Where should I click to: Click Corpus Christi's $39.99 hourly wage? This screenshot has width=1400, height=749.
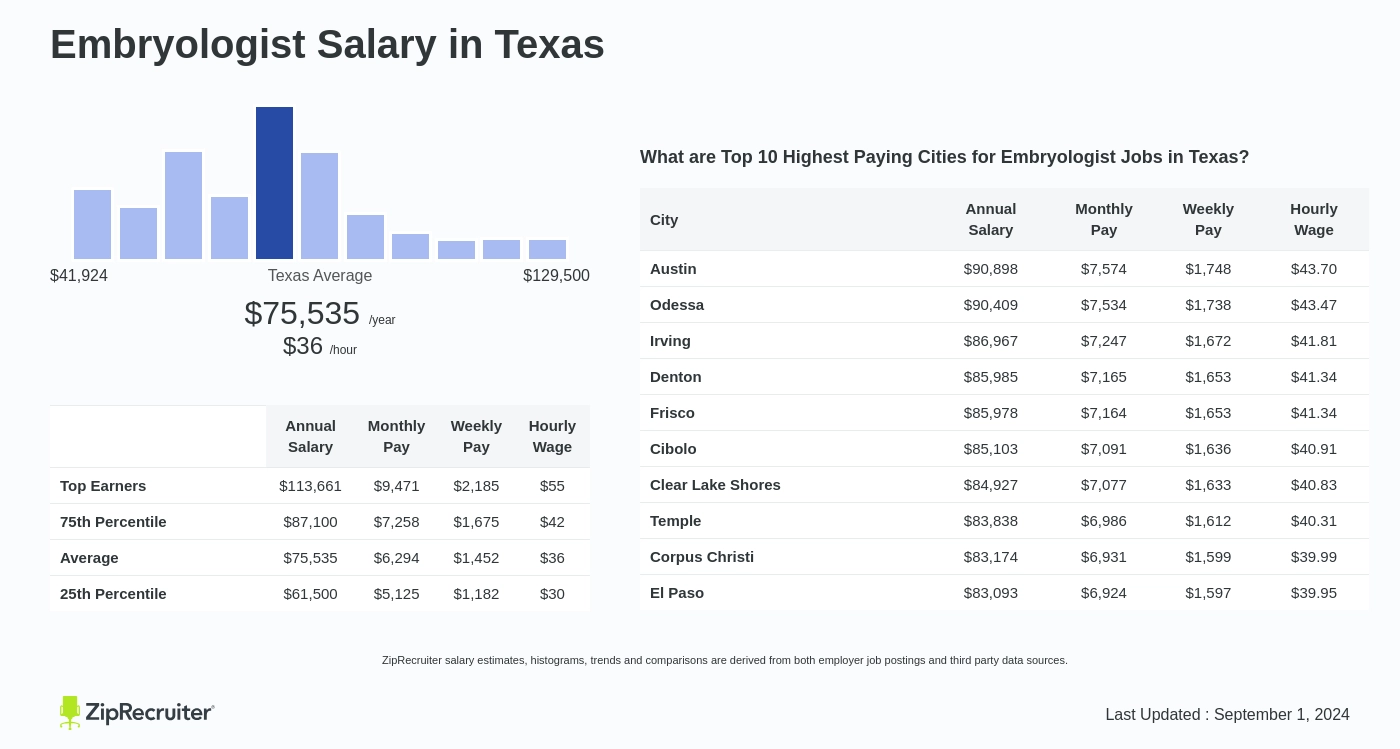1314,557
